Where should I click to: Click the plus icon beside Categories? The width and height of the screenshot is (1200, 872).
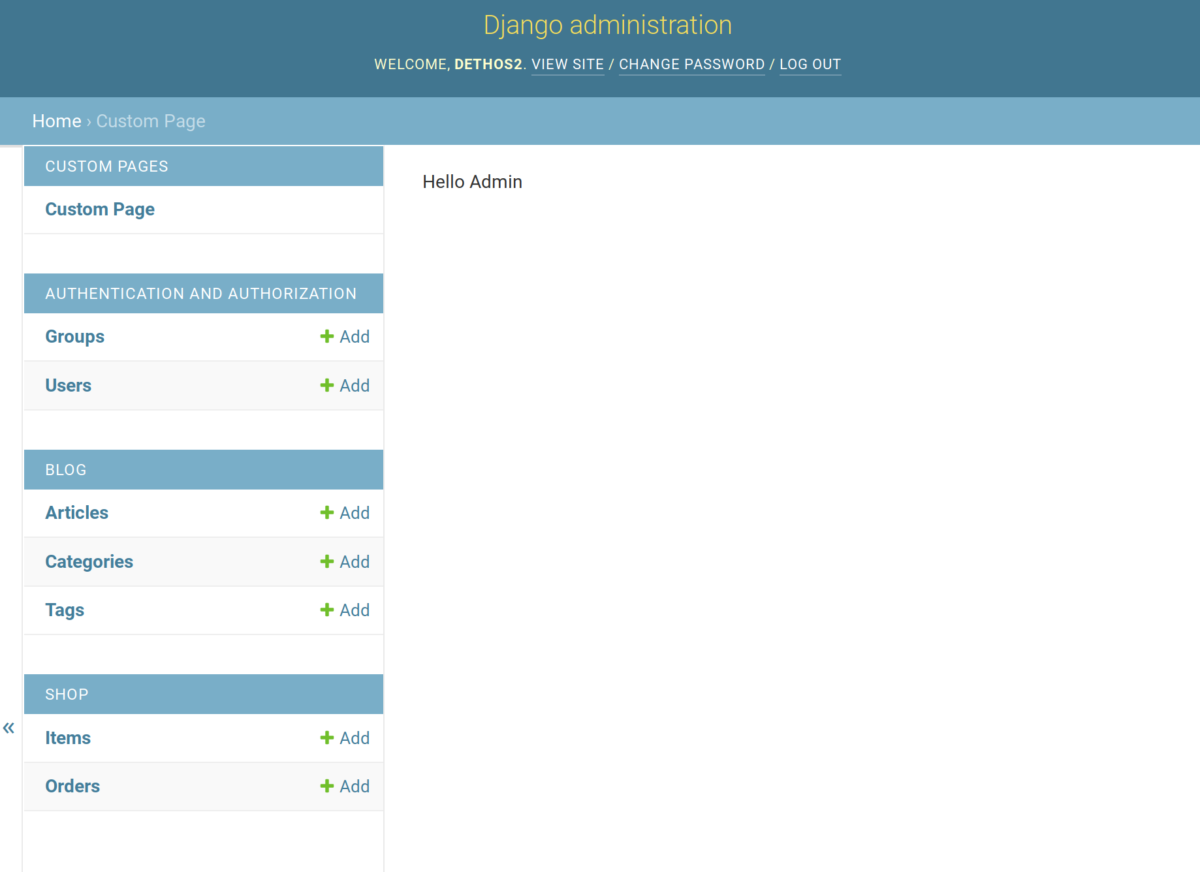click(326, 561)
